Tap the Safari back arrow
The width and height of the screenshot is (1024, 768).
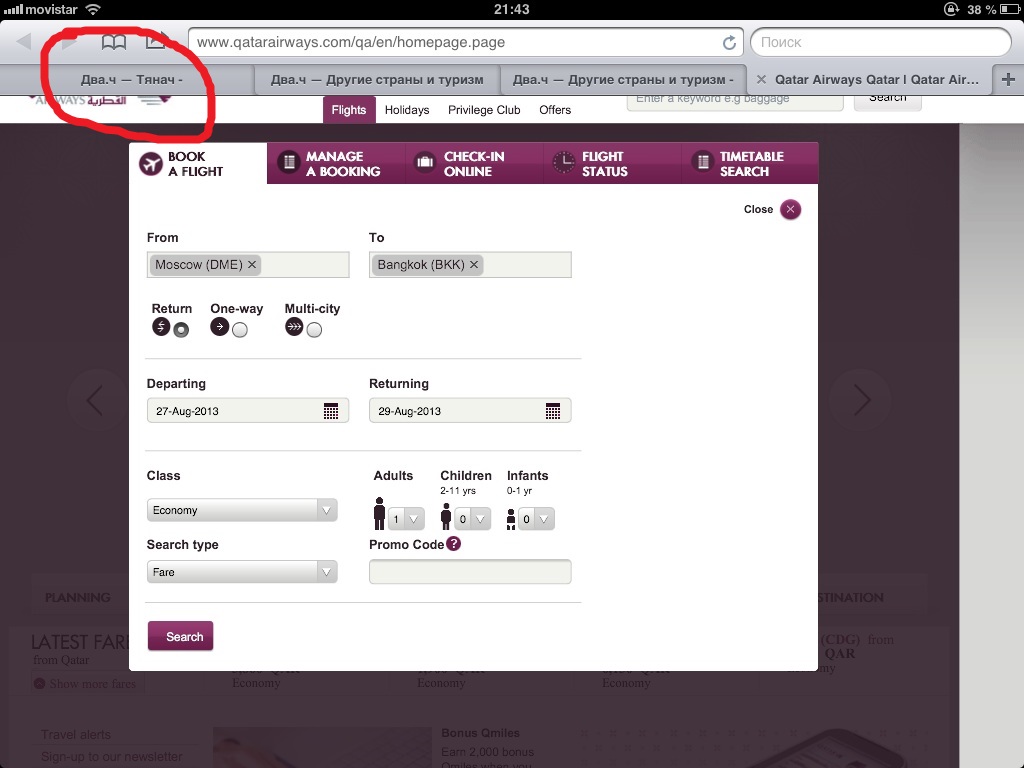(24, 41)
